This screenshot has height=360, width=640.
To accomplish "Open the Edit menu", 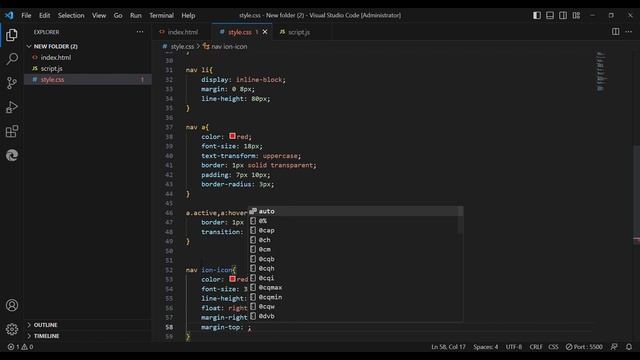I will click(x=44, y=16).
